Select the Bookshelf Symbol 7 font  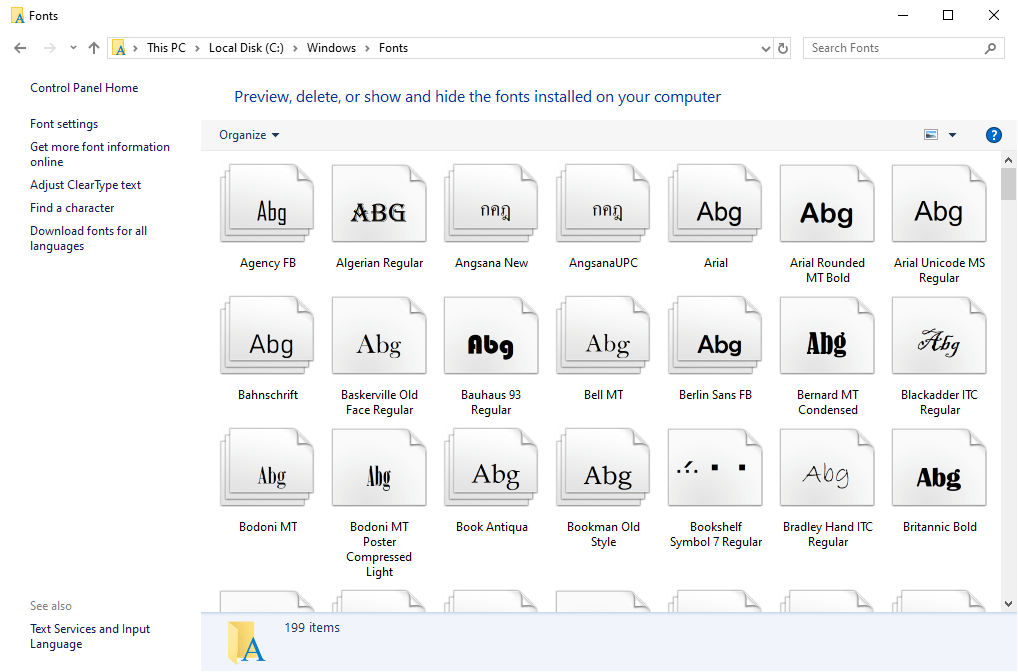click(x=715, y=469)
